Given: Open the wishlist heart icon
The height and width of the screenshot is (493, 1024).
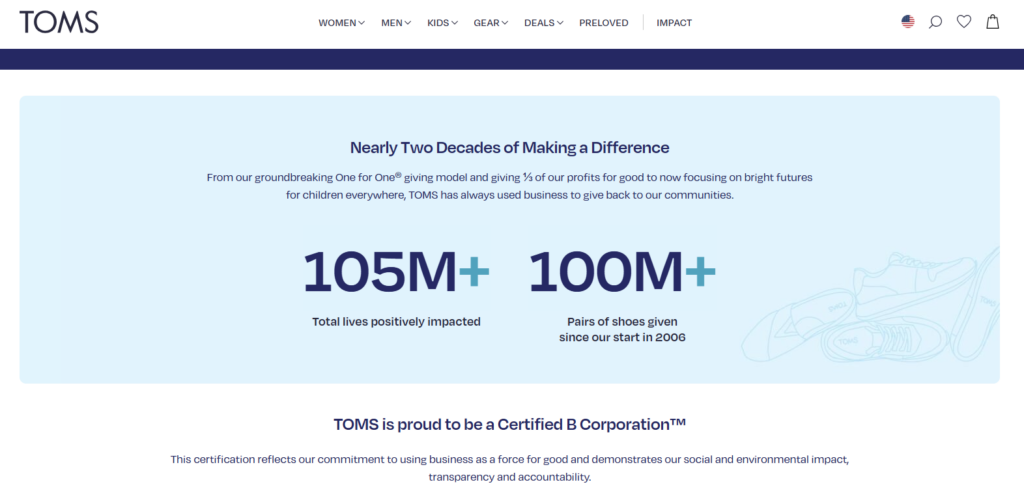Looking at the screenshot, I should click(x=964, y=22).
